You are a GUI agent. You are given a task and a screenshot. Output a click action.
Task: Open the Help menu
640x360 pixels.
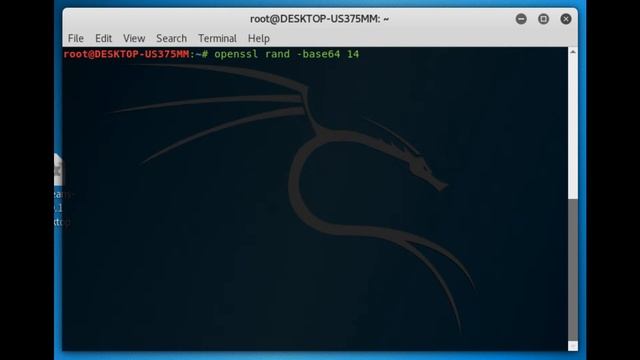tap(258, 39)
